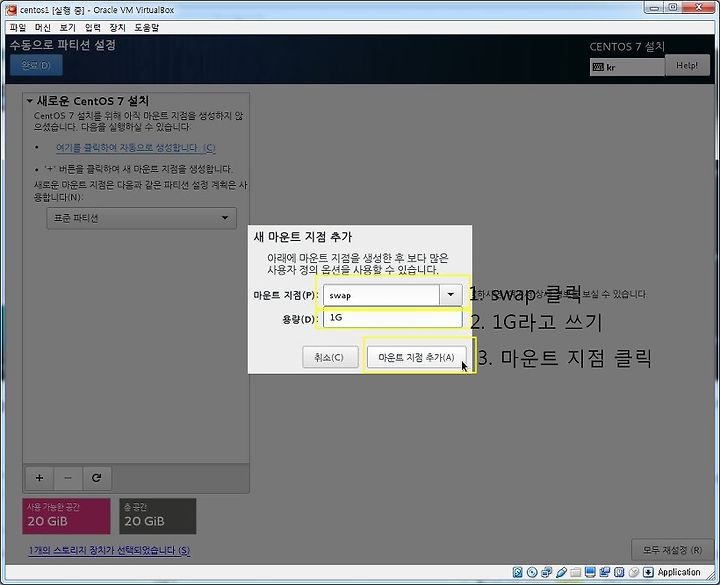Viewport: 720px width, 585px height.
Task: Open the 입력 menu
Action: (x=92, y=28)
